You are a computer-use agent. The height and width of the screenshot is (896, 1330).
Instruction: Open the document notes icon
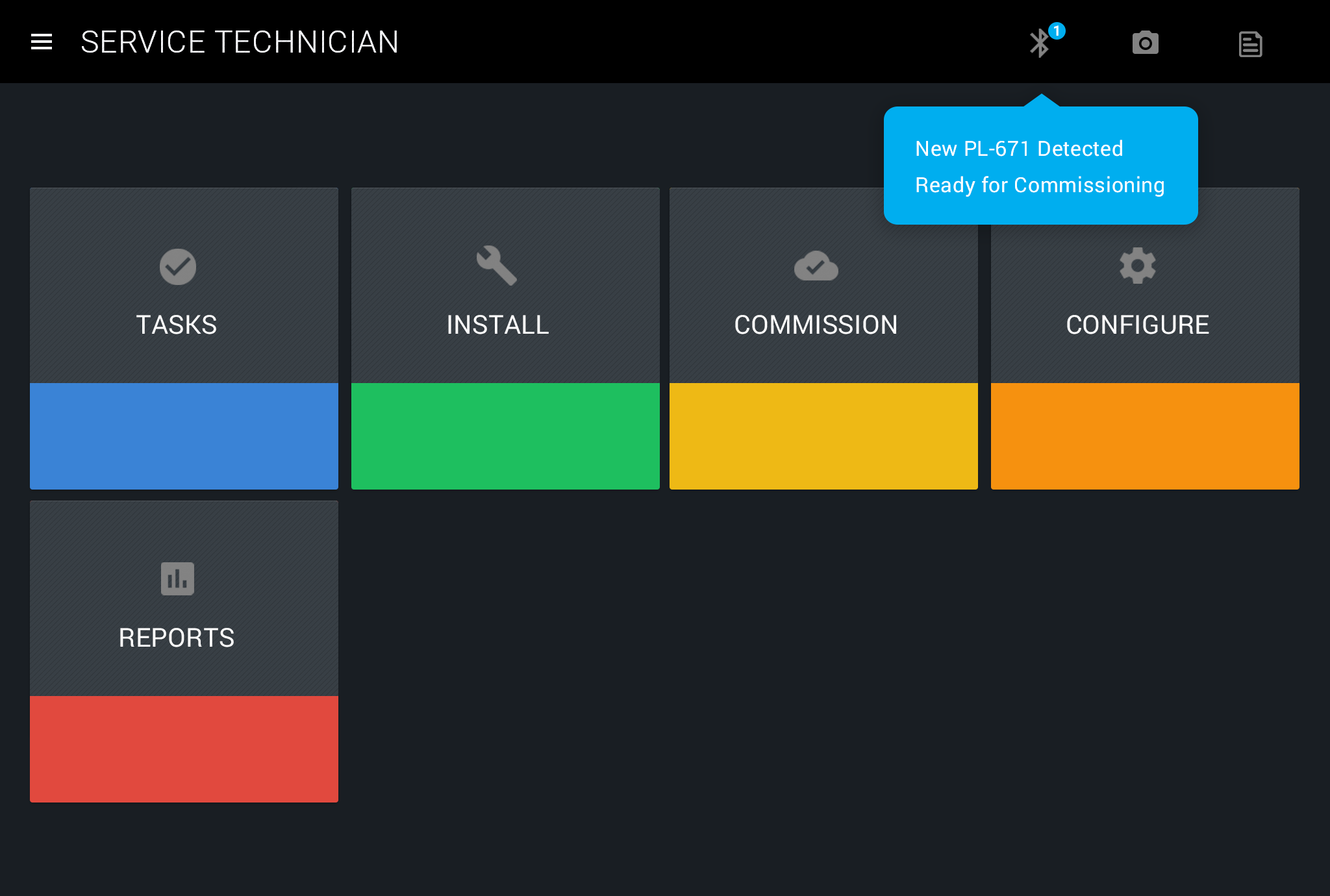click(1250, 44)
